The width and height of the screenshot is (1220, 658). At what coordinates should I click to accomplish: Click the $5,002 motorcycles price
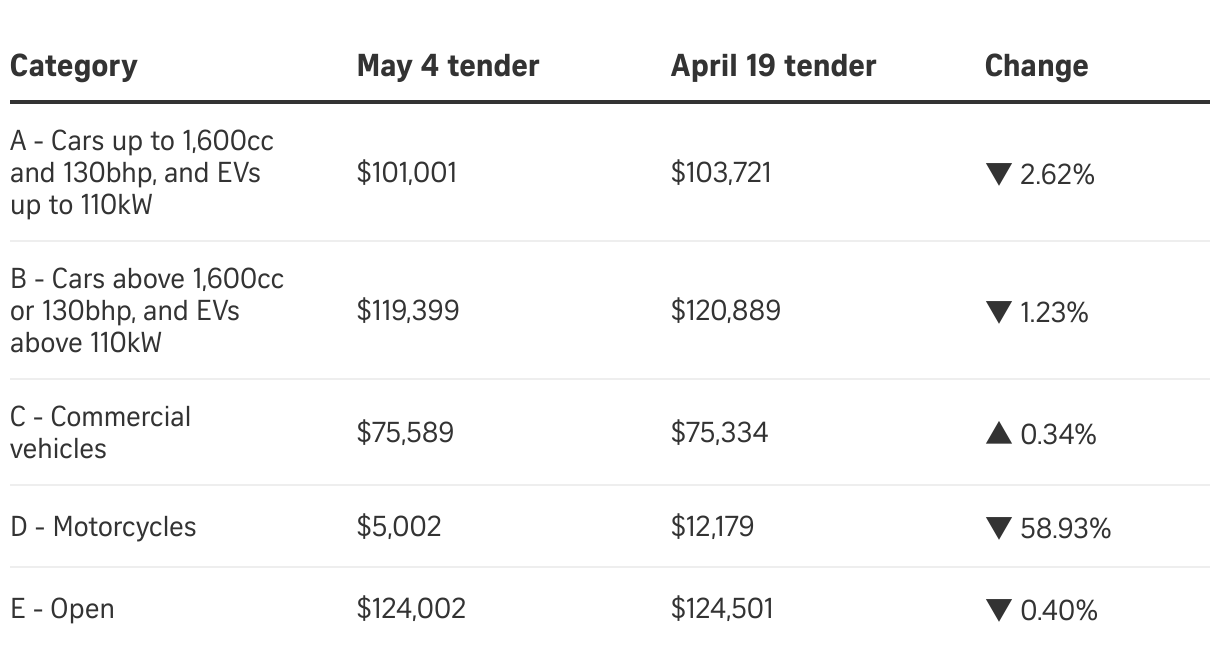(399, 527)
